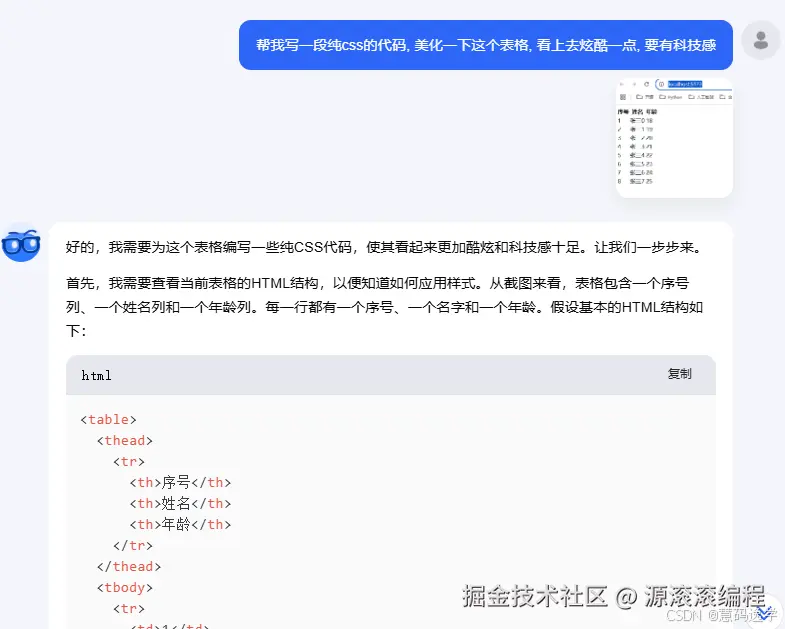Click the blue user message bubble
Image resolution: width=785 pixels, height=629 pixels.
[486, 45]
